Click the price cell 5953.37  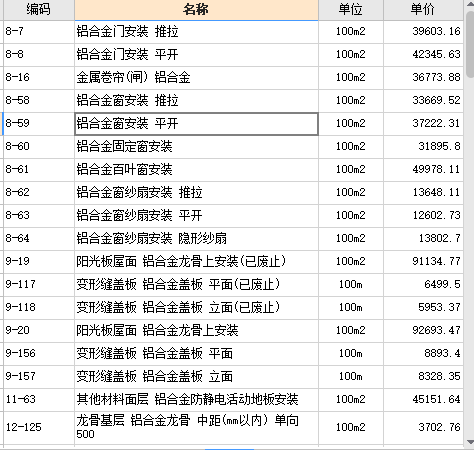click(423, 308)
